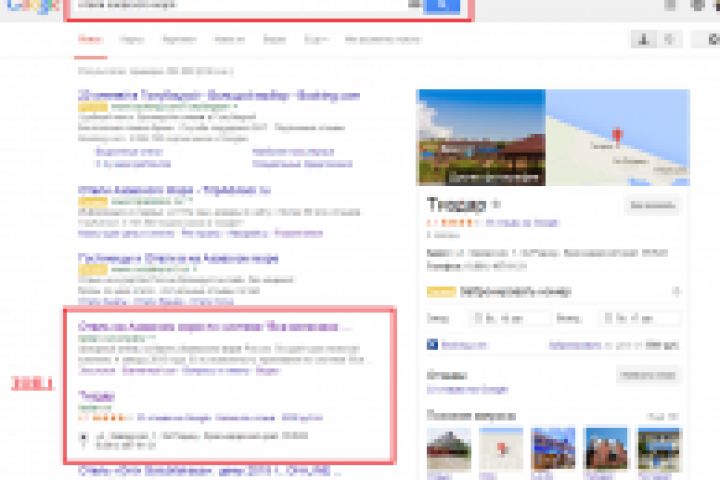Click the blue search magnifier button
The image size is (720, 480).
pos(441,6)
